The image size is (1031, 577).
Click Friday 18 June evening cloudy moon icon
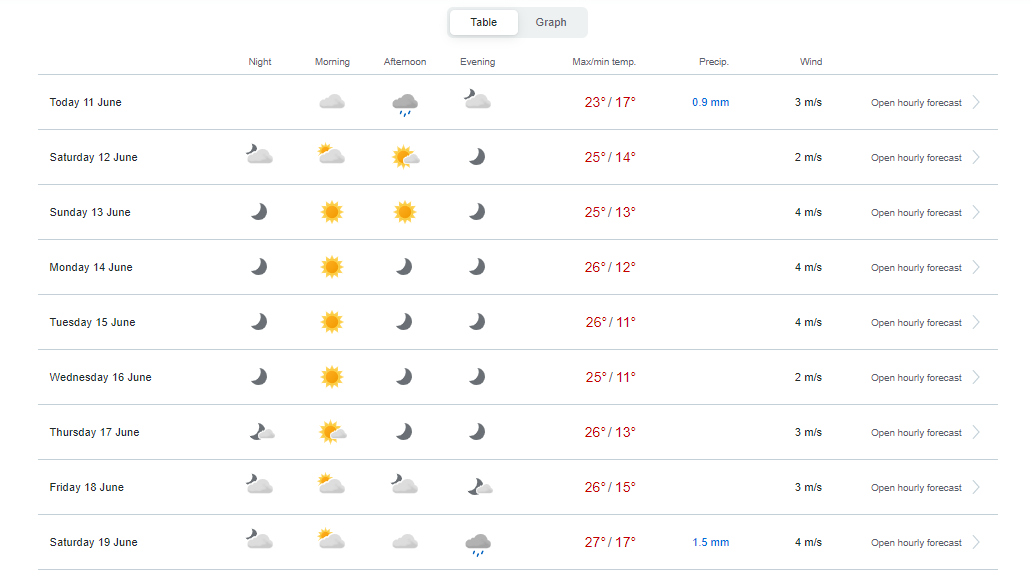point(479,487)
